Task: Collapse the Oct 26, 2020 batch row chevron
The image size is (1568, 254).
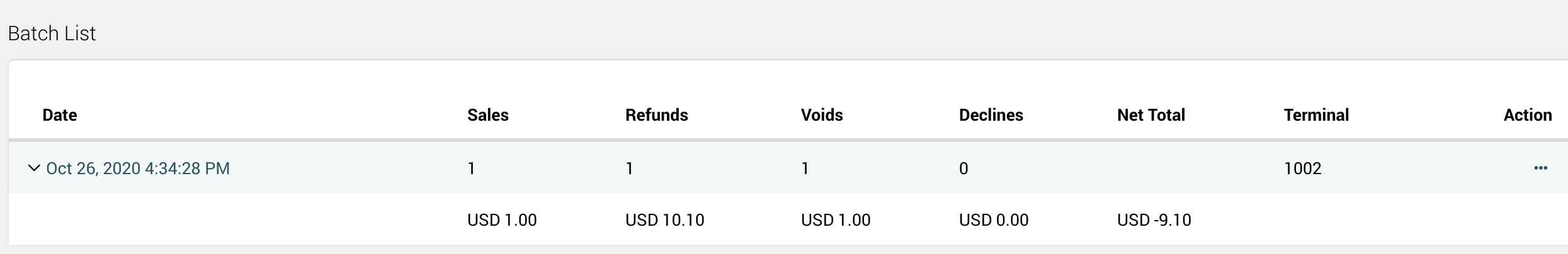Action: click(x=34, y=168)
